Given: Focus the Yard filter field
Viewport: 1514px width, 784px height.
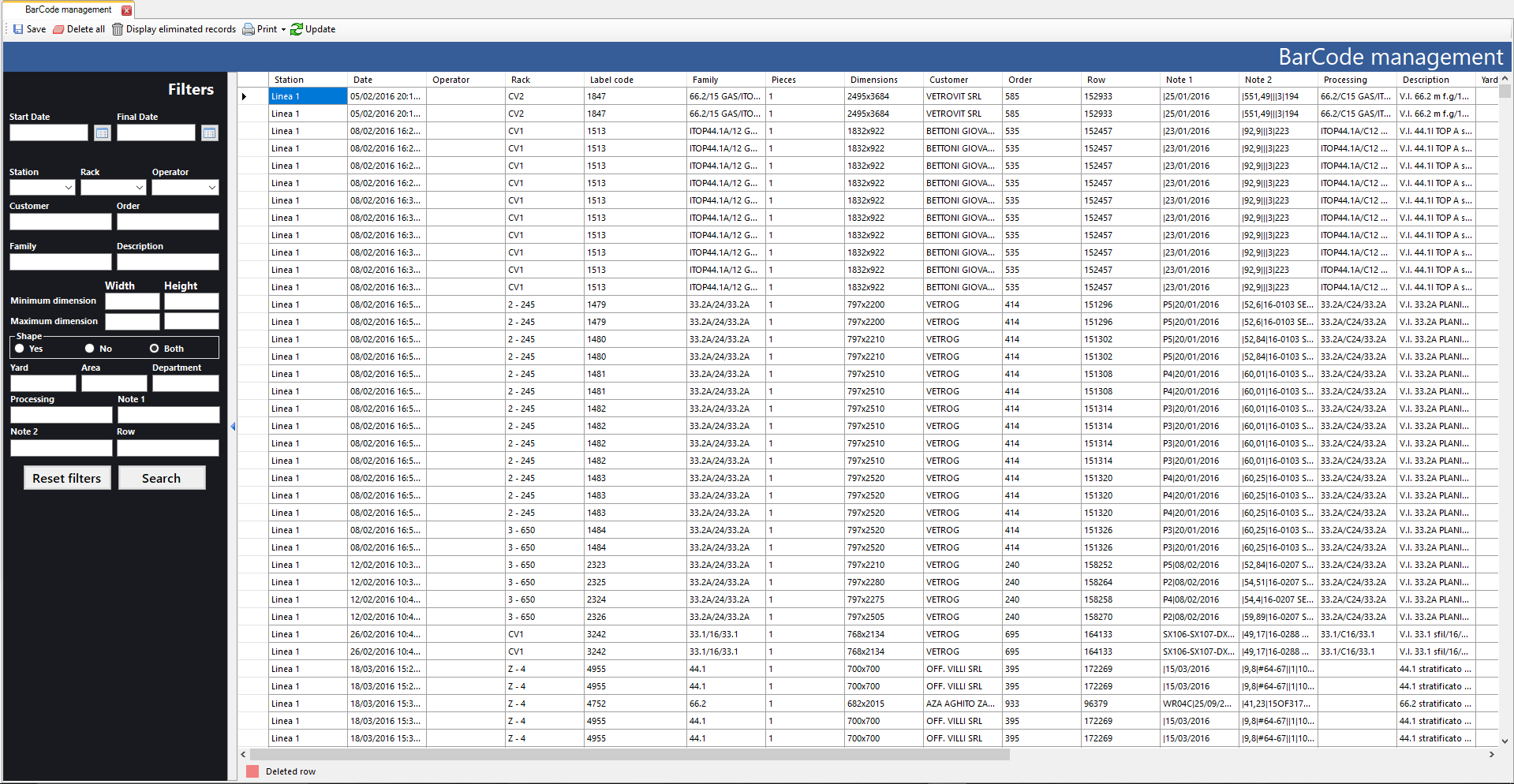Looking at the screenshot, I should pyautogui.click(x=43, y=383).
